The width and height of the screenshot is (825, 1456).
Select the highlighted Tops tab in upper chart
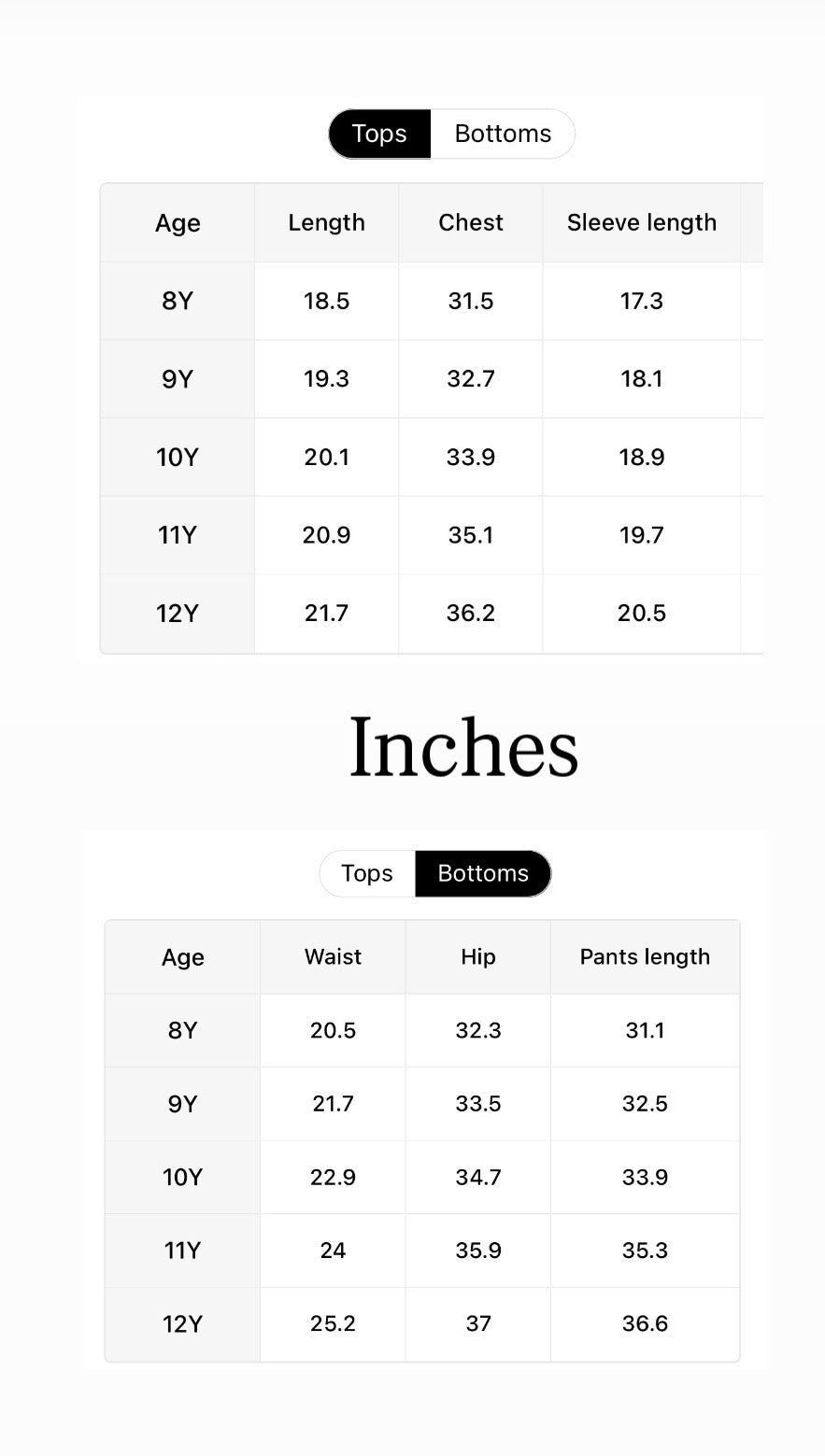tap(379, 134)
